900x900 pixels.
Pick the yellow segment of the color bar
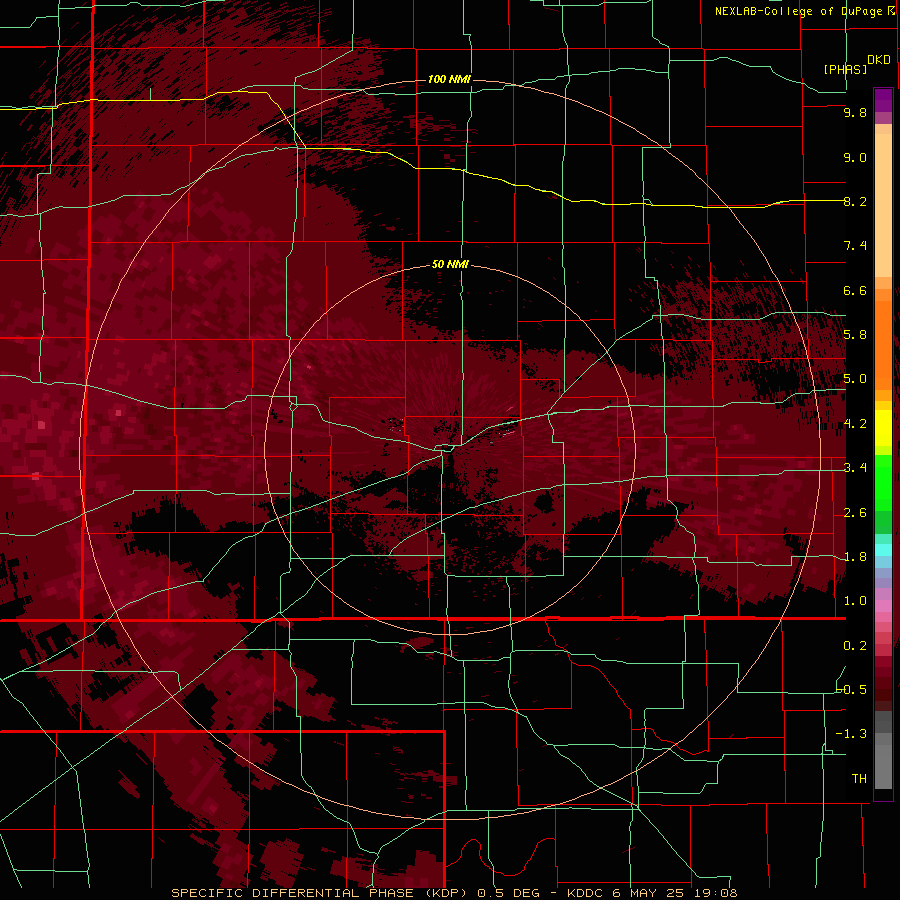(x=883, y=428)
